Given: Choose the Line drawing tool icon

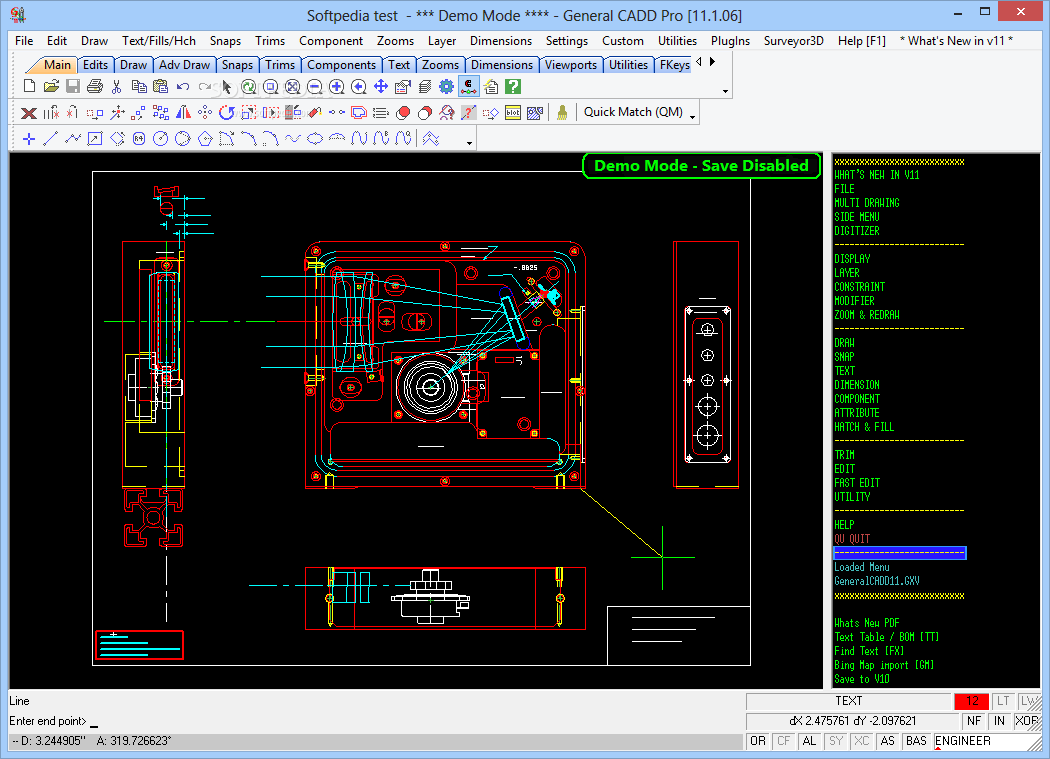Looking at the screenshot, I should coord(51,139).
